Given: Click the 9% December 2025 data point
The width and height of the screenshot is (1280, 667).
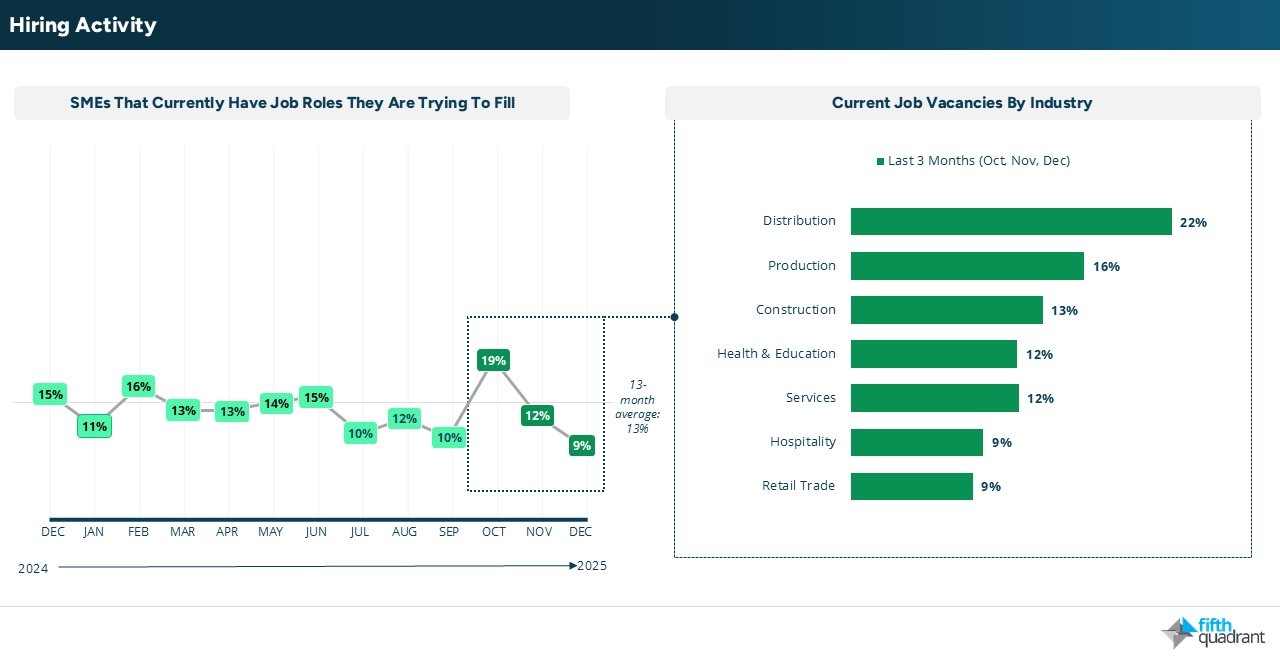Looking at the screenshot, I should [x=581, y=445].
